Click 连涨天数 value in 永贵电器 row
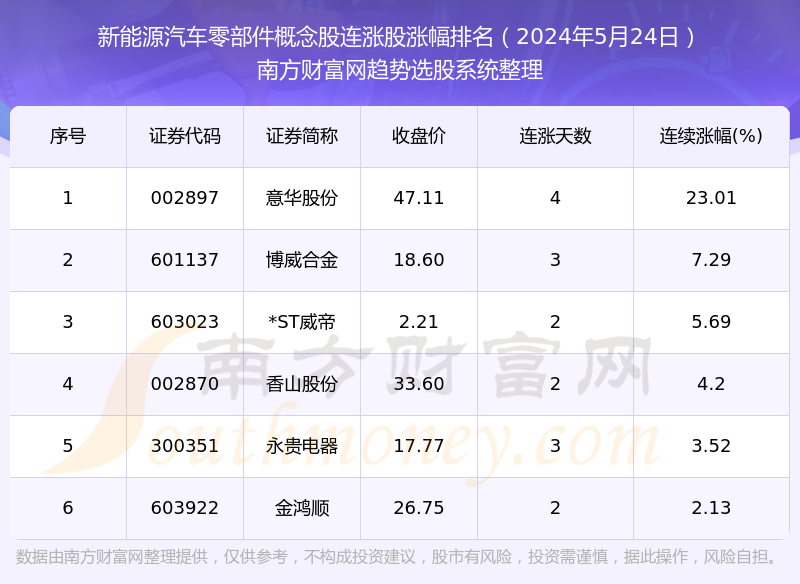 [555, 446]
